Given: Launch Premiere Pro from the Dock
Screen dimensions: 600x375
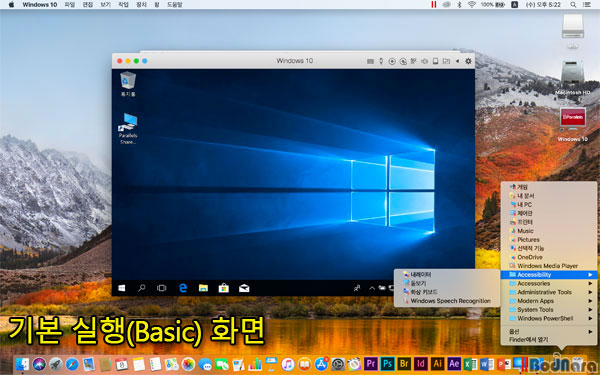Looking at the screenshot, I should [370, 364].
